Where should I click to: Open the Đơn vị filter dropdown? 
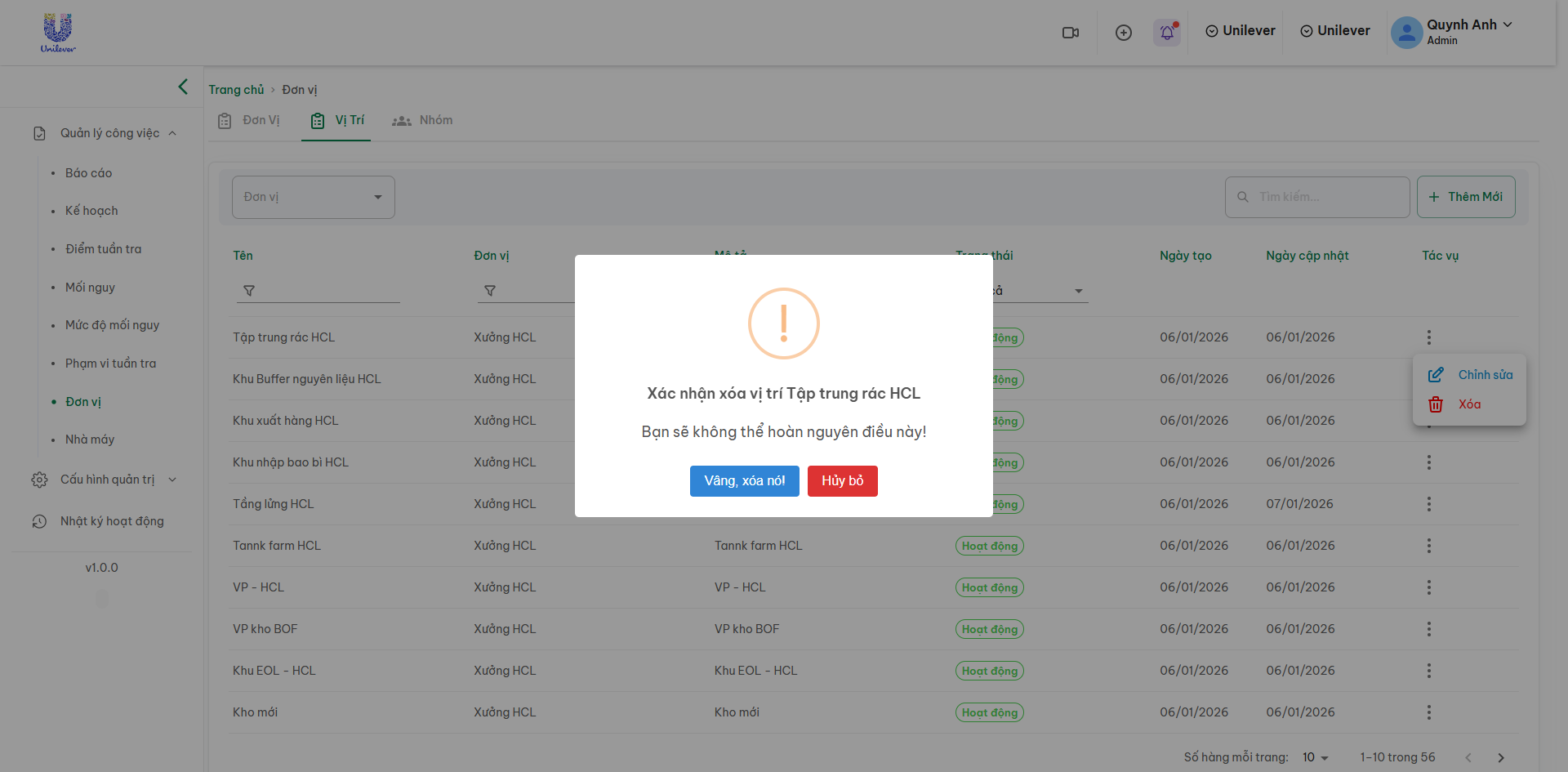[x=313, y=197]
